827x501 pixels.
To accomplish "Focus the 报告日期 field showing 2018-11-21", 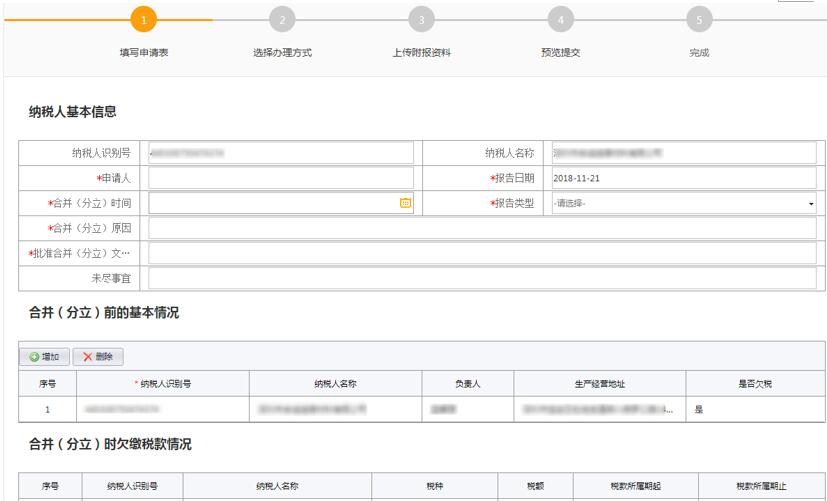I will (684, 178).
